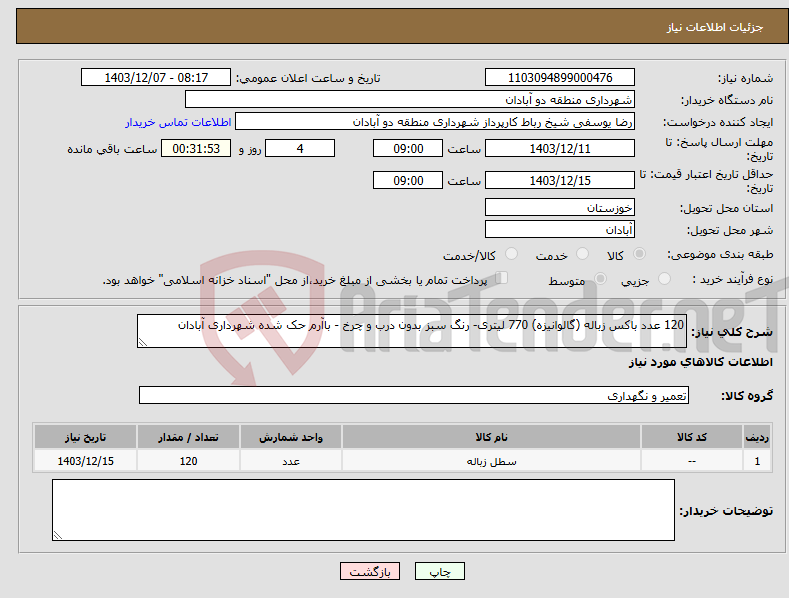Click the ردیف column header
The image size is (789, 598).
coord(757,437)
